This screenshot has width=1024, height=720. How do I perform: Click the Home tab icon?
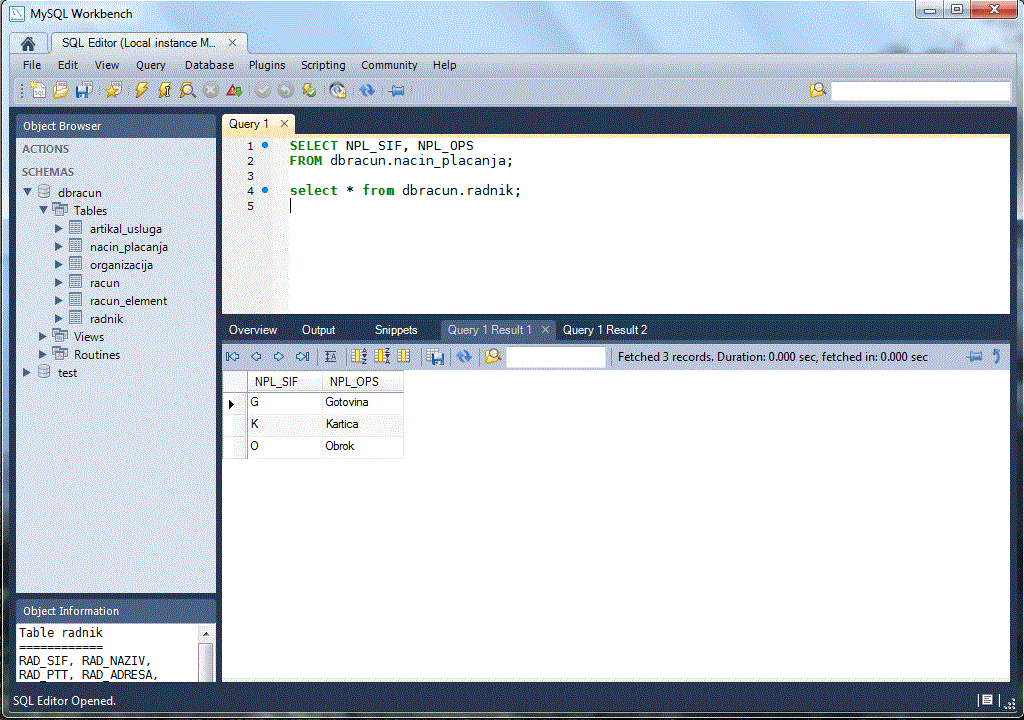(28, 44)
